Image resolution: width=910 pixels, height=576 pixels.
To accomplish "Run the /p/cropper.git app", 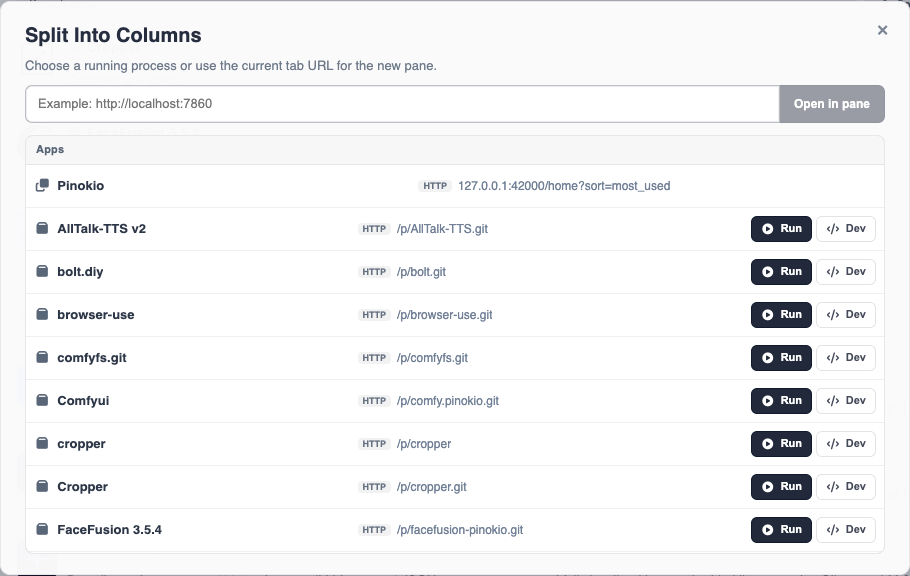I will [781, 487].
